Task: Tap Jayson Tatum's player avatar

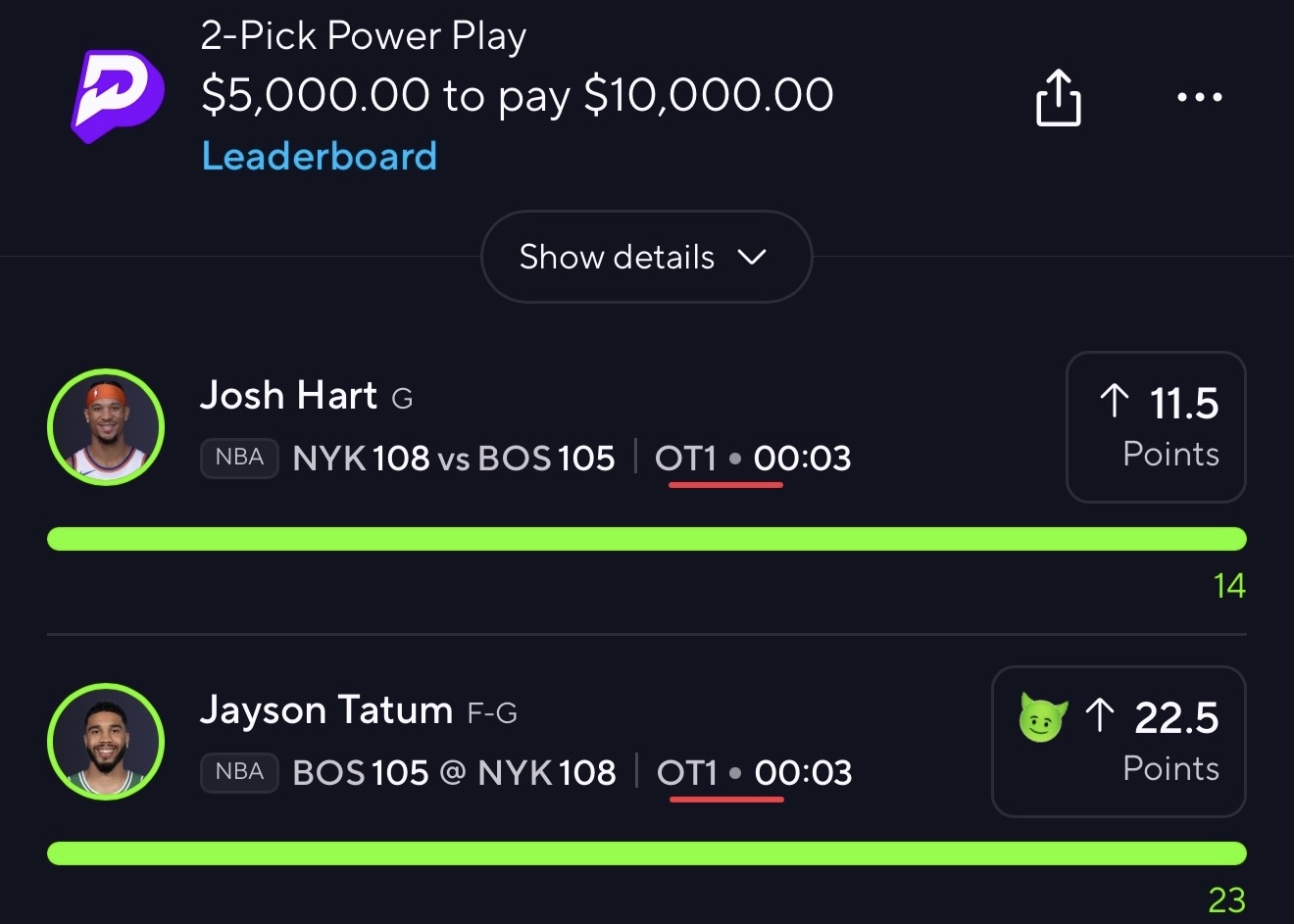Action: (x=106, y=742)
